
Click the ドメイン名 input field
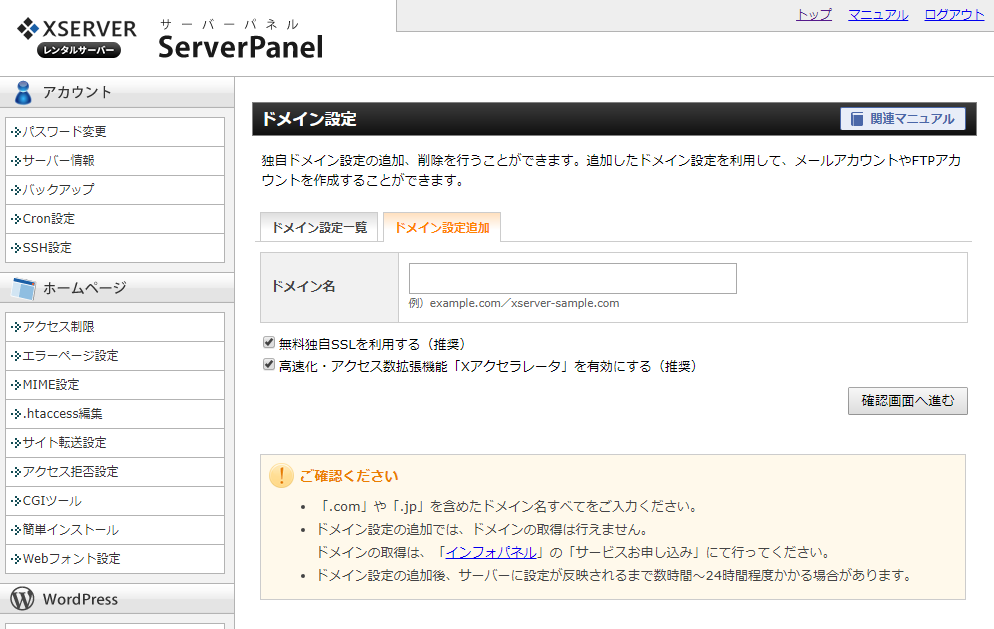(x=572, y=278)
